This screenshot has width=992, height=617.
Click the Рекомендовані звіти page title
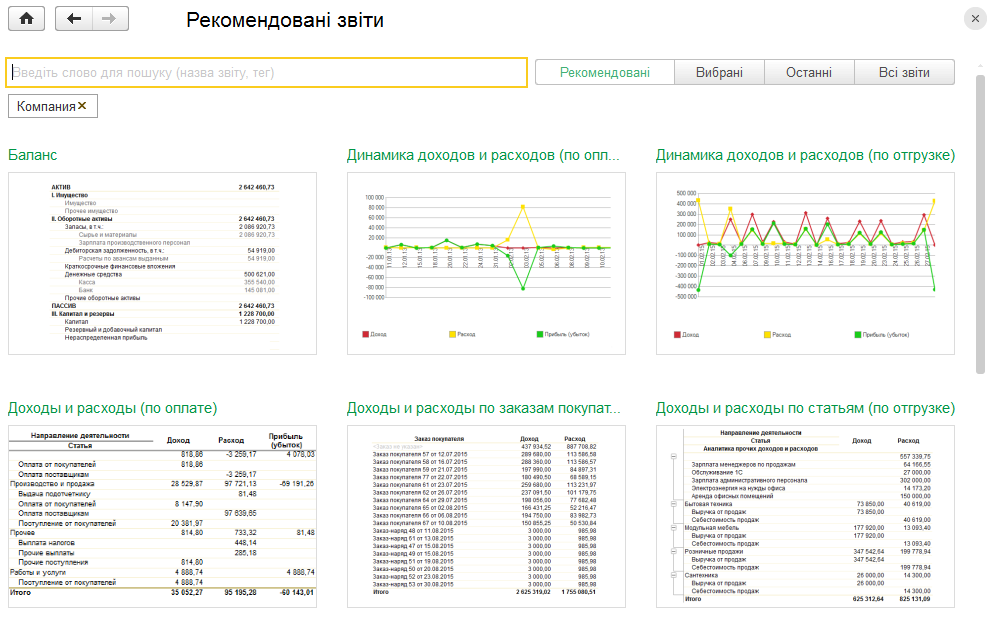click(285, 20)
